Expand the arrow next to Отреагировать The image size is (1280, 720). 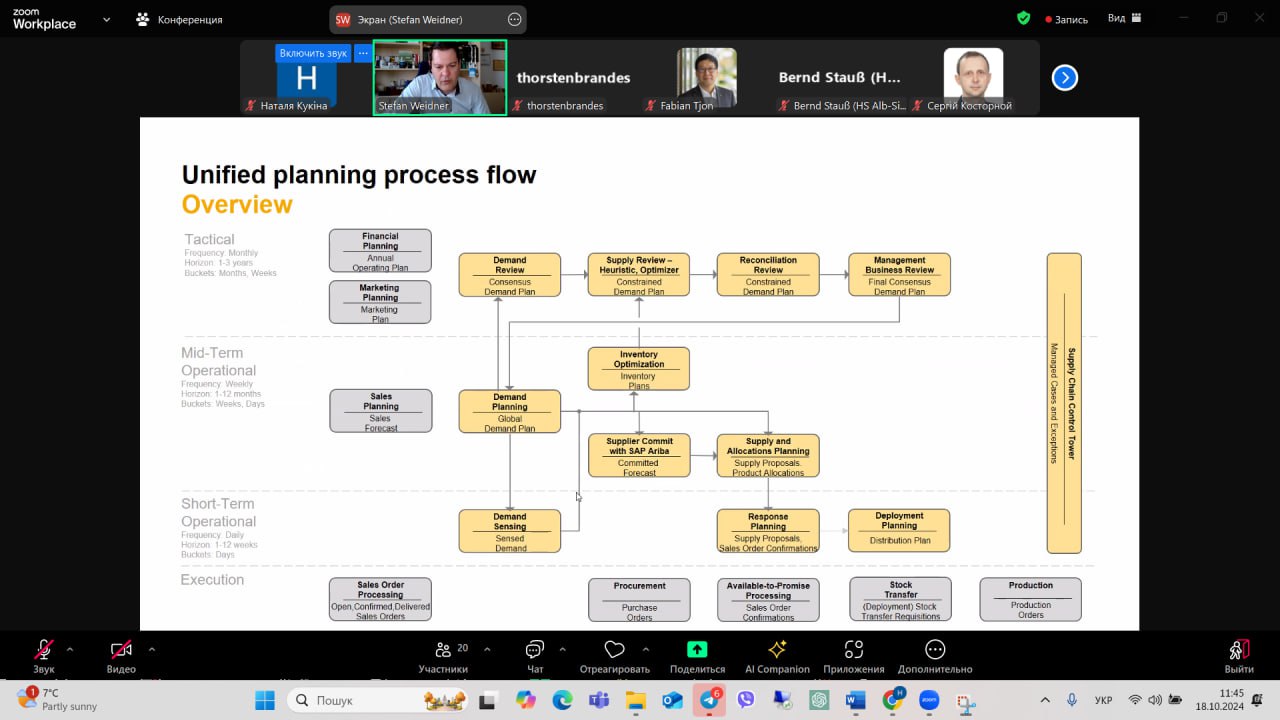pos(646,649)
